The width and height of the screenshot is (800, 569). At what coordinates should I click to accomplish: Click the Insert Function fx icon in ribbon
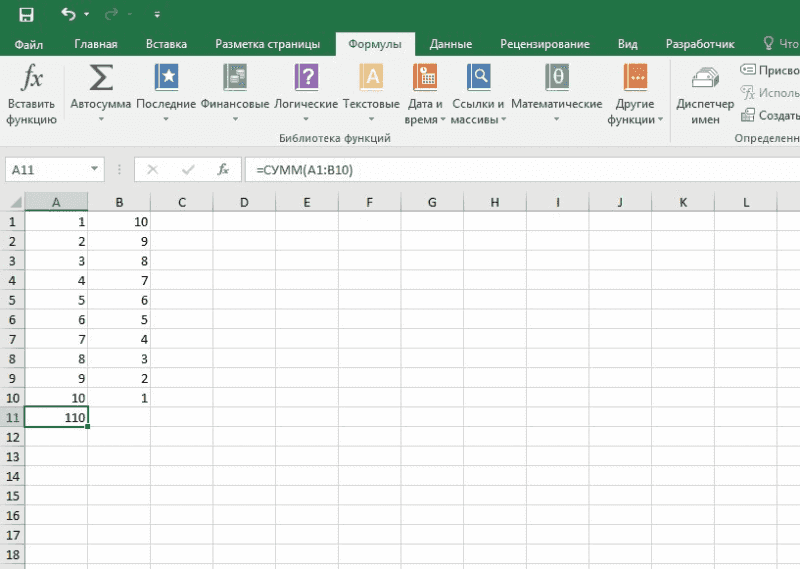31,78
